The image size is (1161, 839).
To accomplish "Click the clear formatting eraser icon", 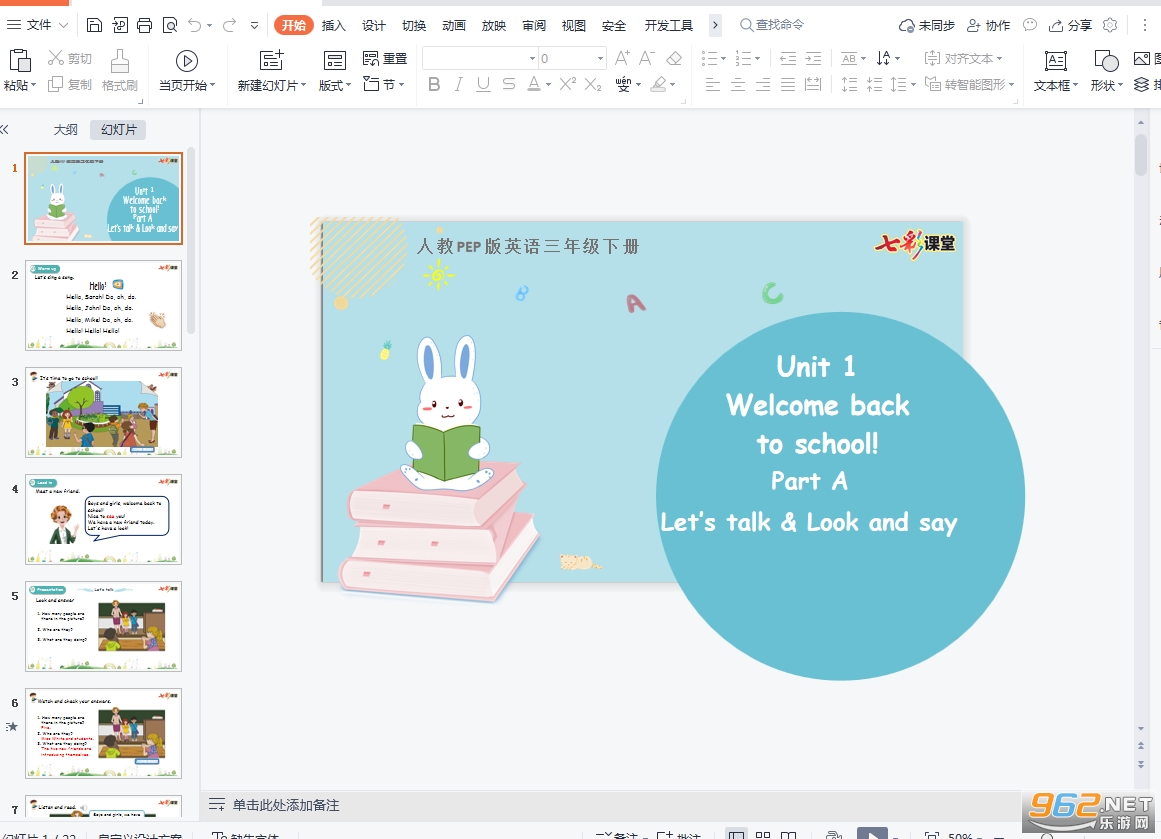I will point(674,58).
